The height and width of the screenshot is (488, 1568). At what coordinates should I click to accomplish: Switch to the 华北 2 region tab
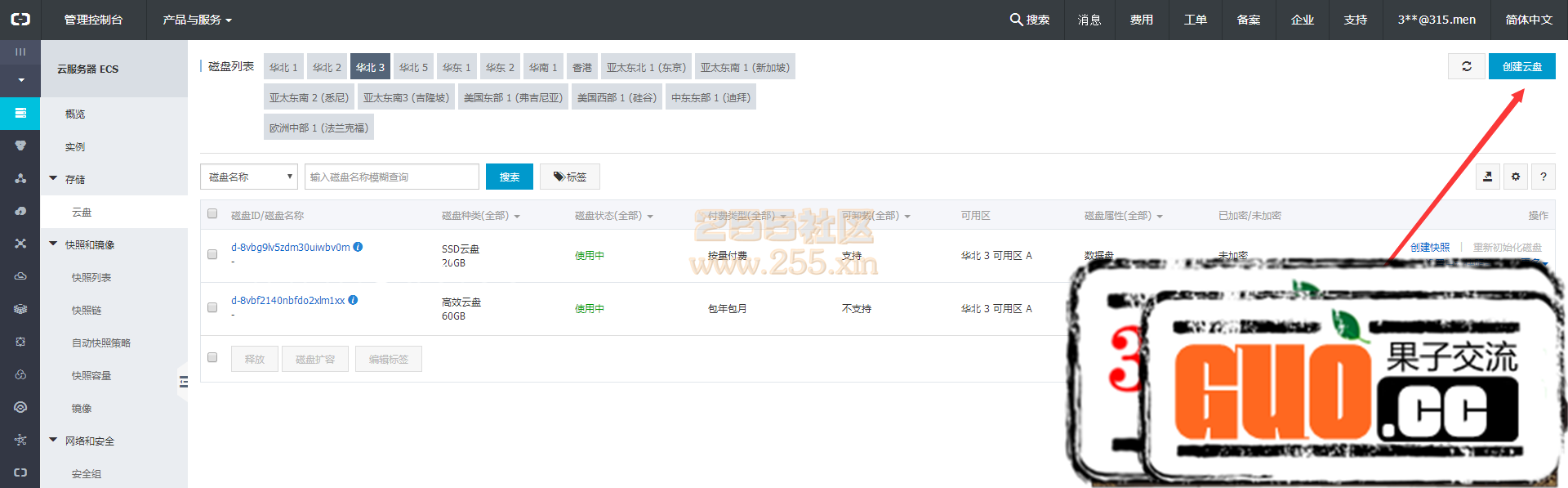[327, 67]
